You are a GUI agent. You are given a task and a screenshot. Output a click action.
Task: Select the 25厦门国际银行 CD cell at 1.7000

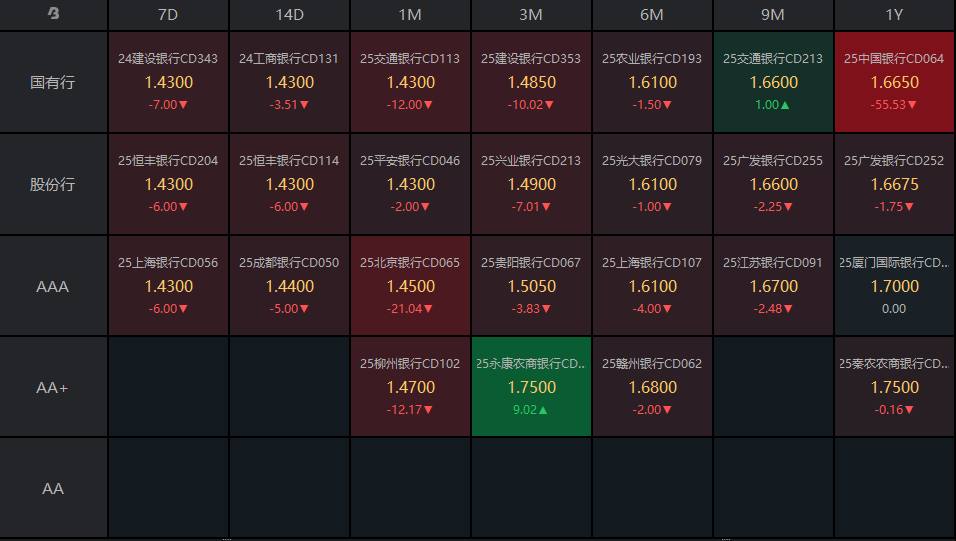click(x=894, y=286)
